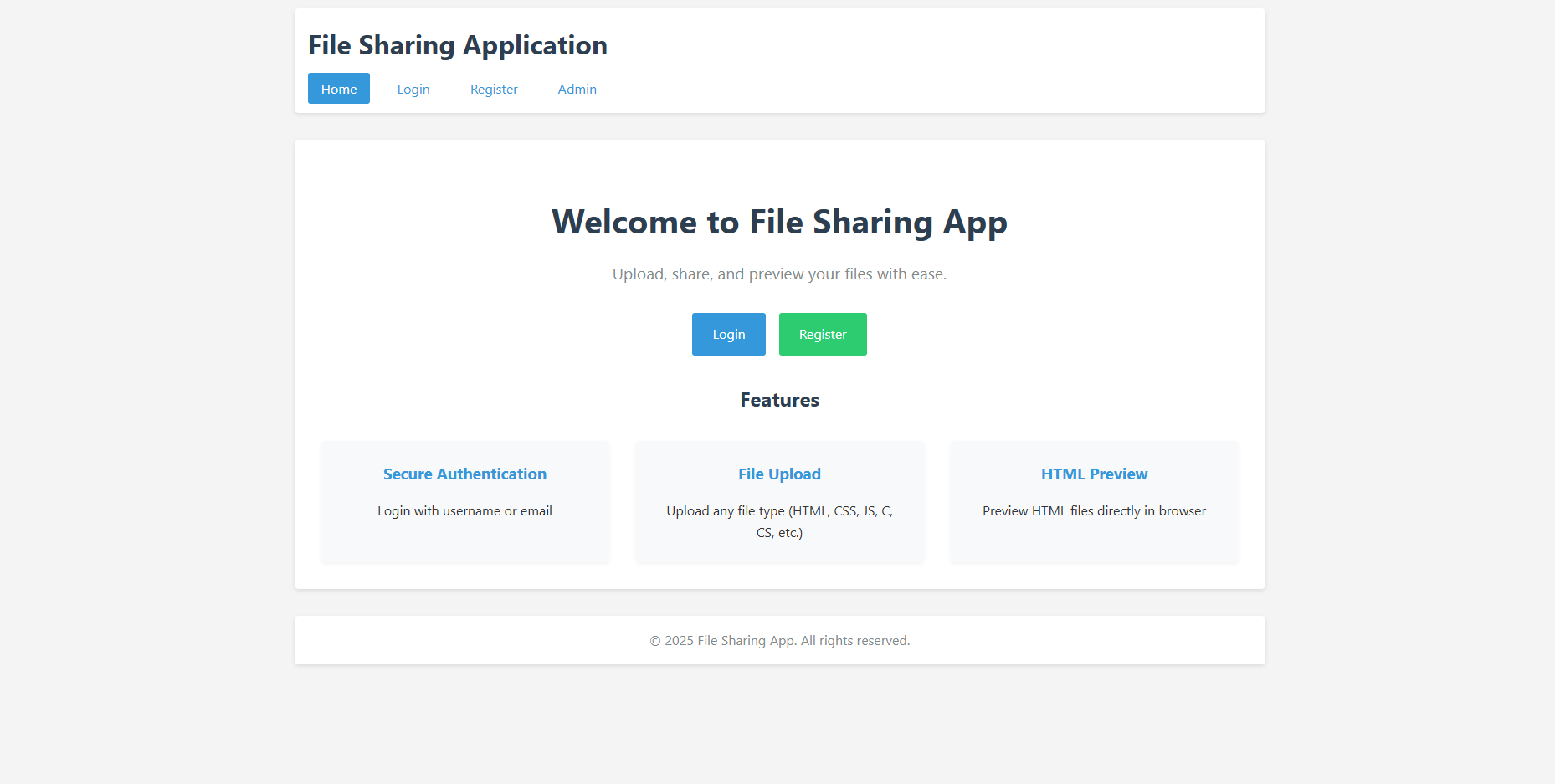Open the Admin navigation link
1555x784 pixels.
[x=577, y=89]
